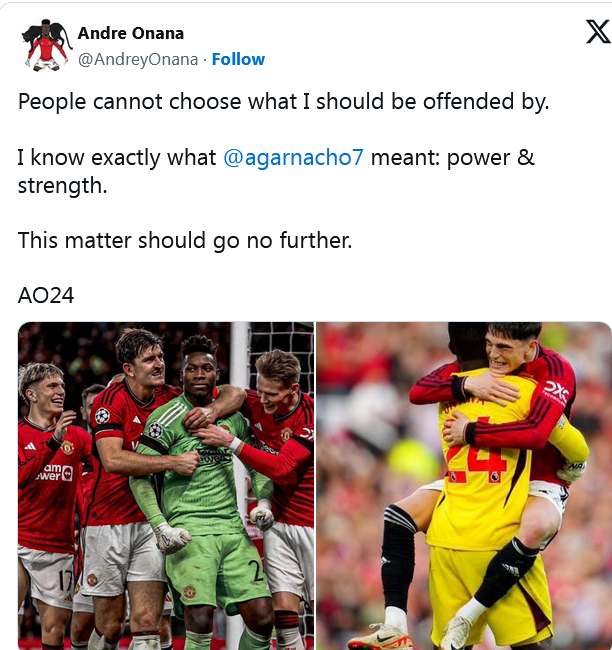Click the AO24 signature text

(46, 296)
